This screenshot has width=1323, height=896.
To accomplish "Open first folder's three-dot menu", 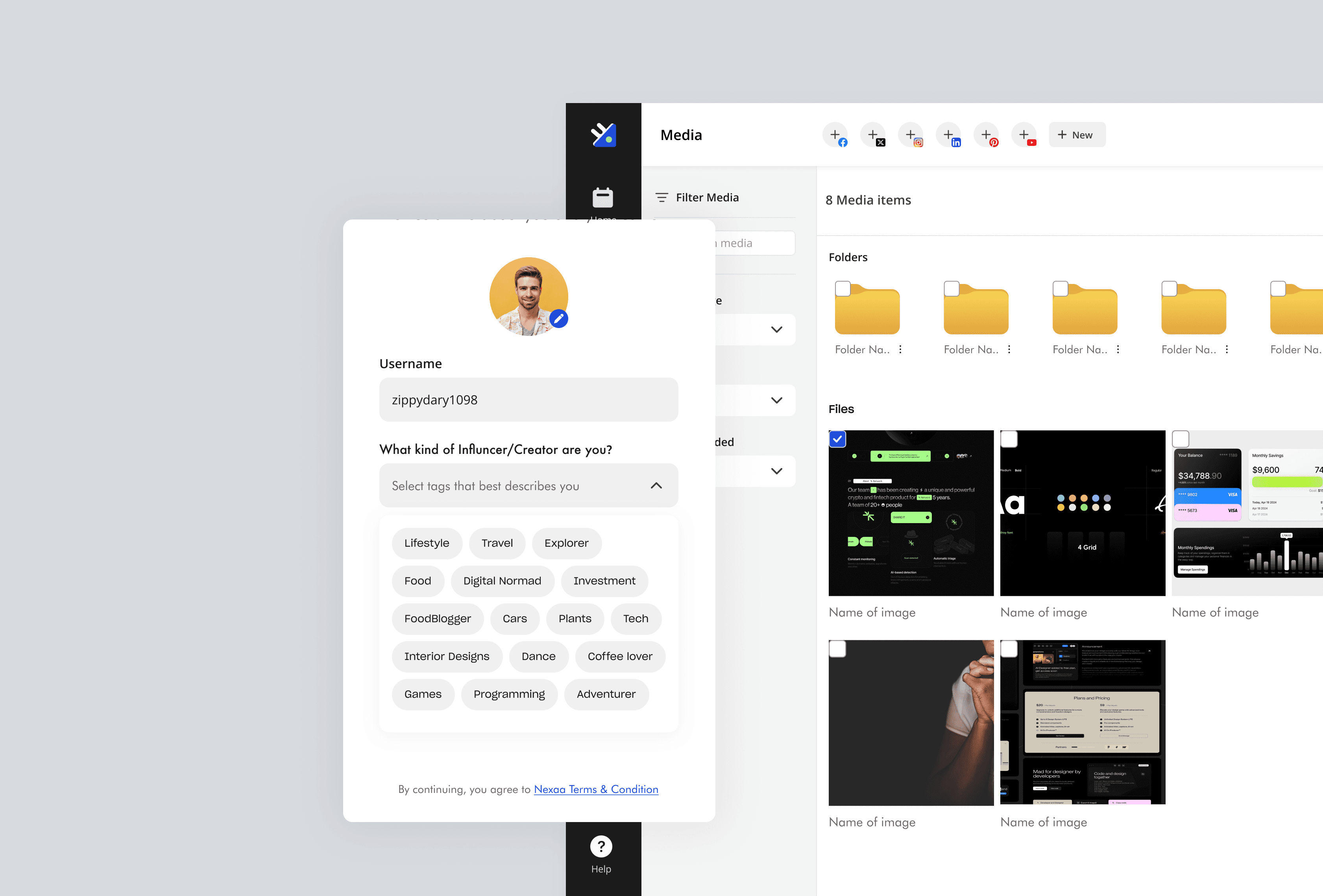I will coord(900,349).
